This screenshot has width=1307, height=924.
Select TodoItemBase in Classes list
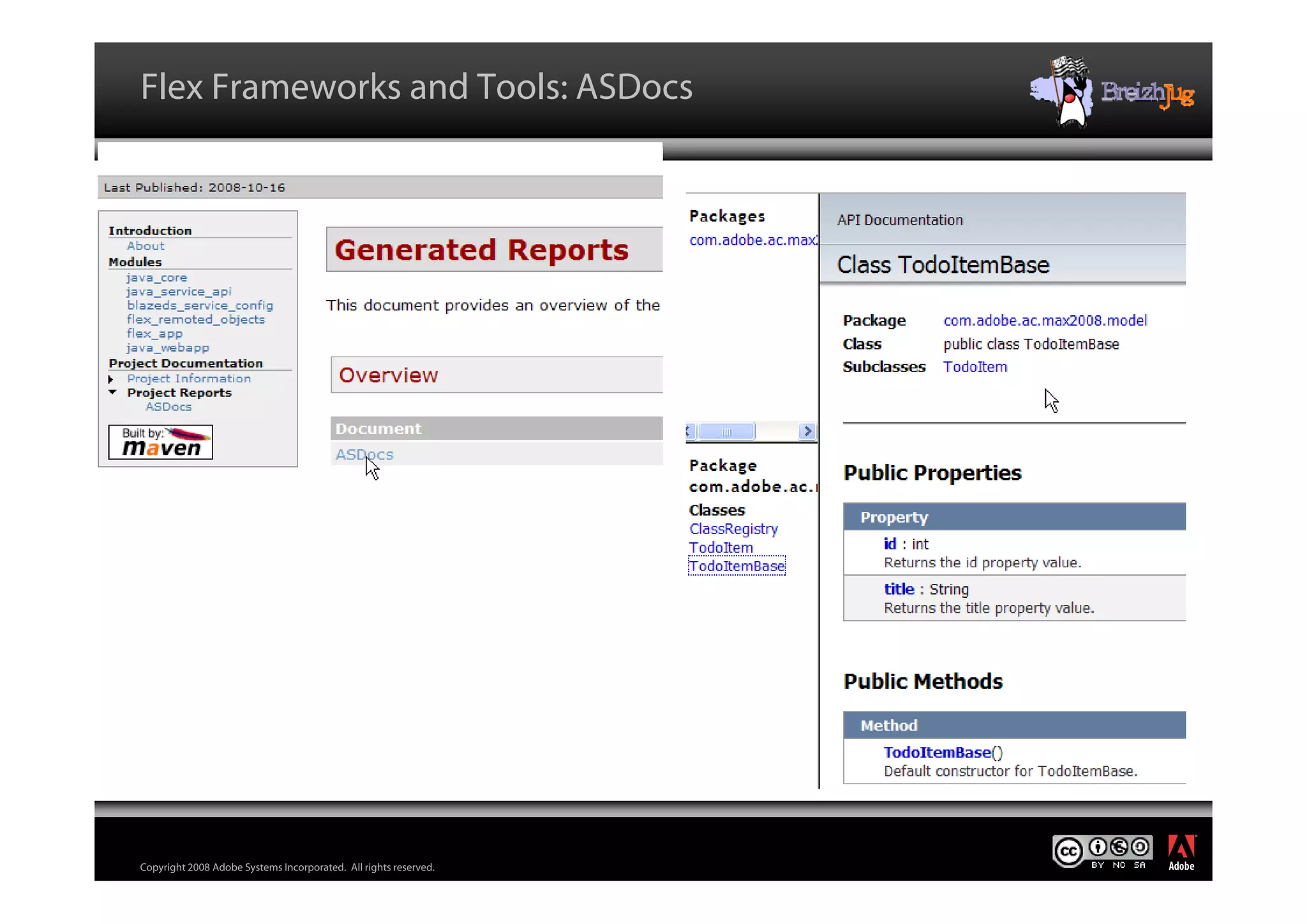(x=736, y=566)
